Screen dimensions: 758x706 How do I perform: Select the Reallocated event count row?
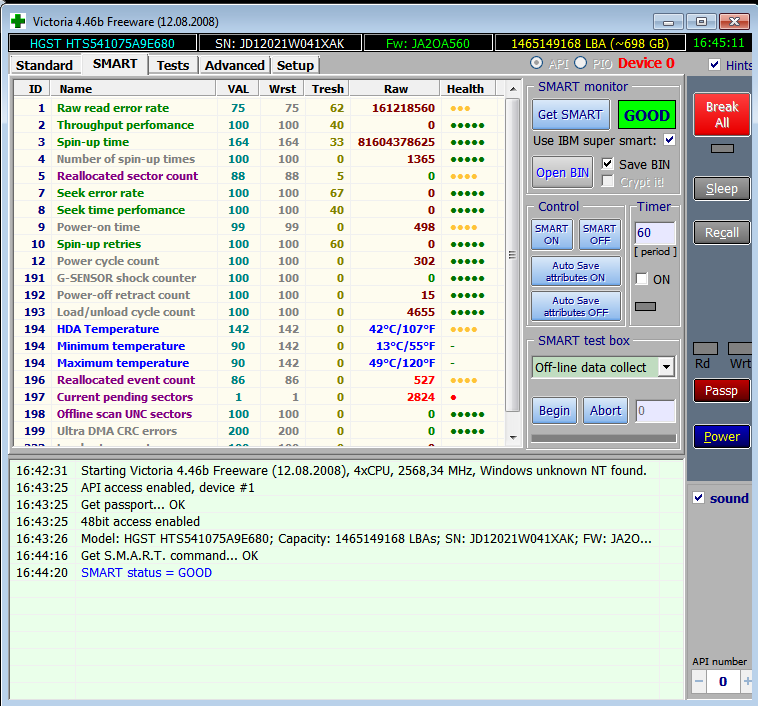coord(259,380)
